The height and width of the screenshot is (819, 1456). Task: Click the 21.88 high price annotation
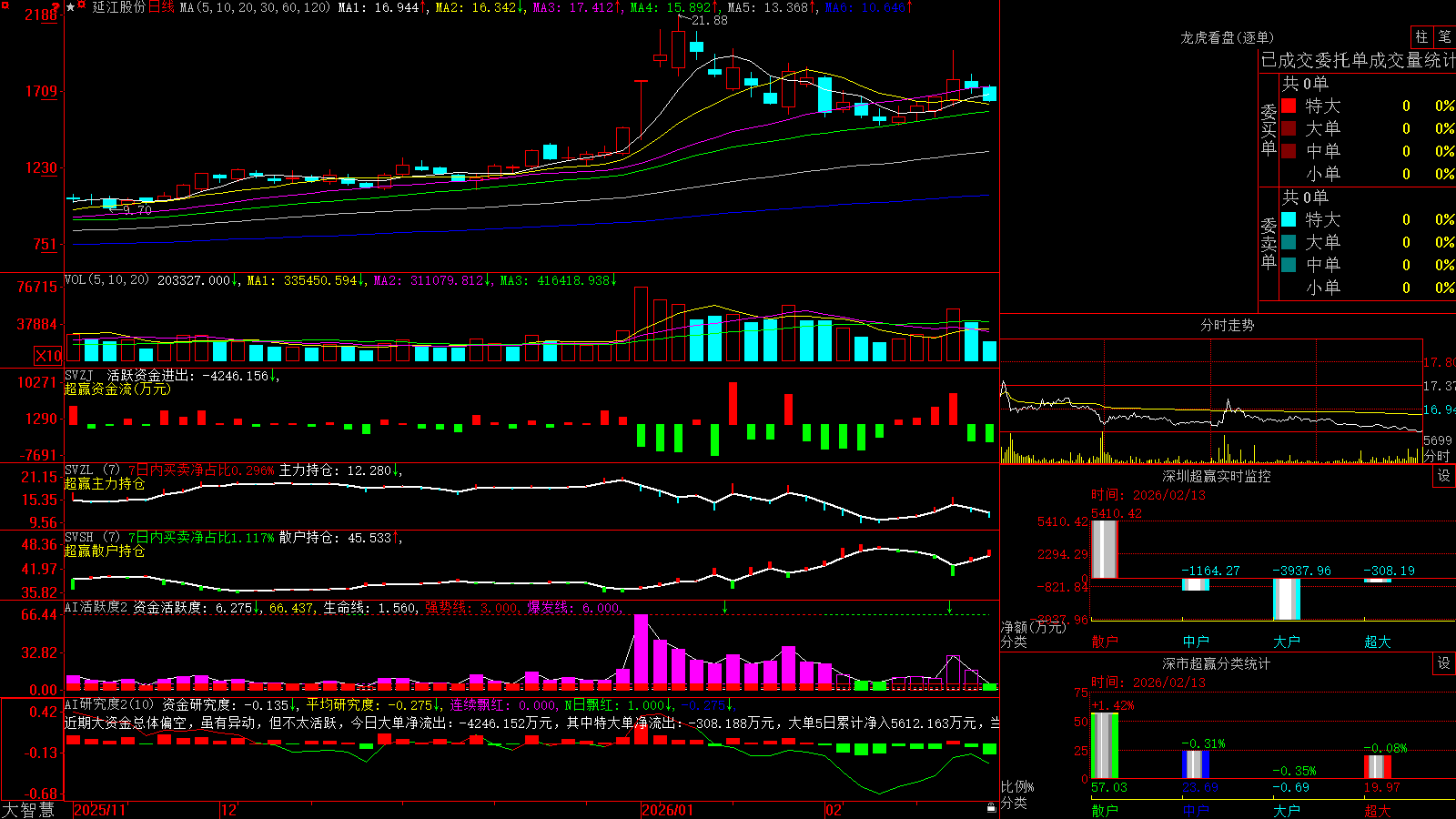click(x=710, y=20)
